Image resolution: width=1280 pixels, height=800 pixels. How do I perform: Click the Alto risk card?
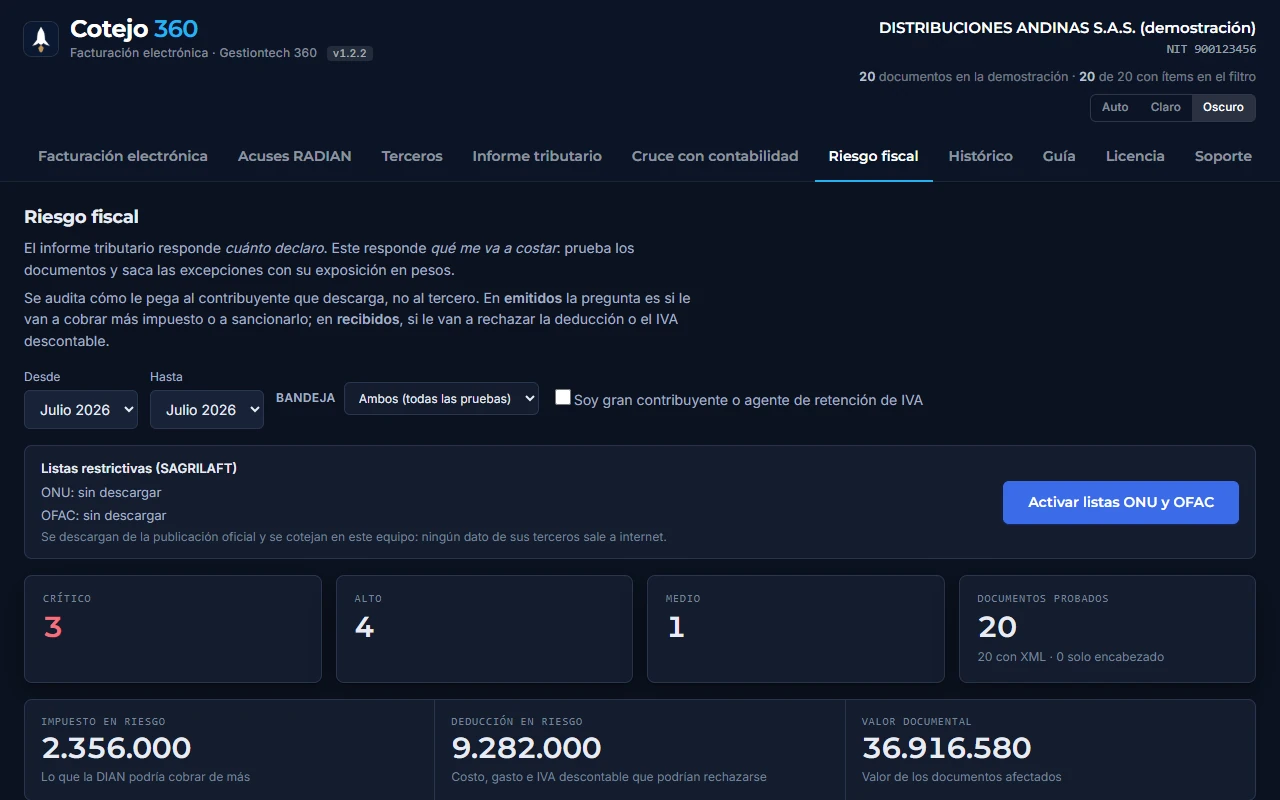pos(484,629)
